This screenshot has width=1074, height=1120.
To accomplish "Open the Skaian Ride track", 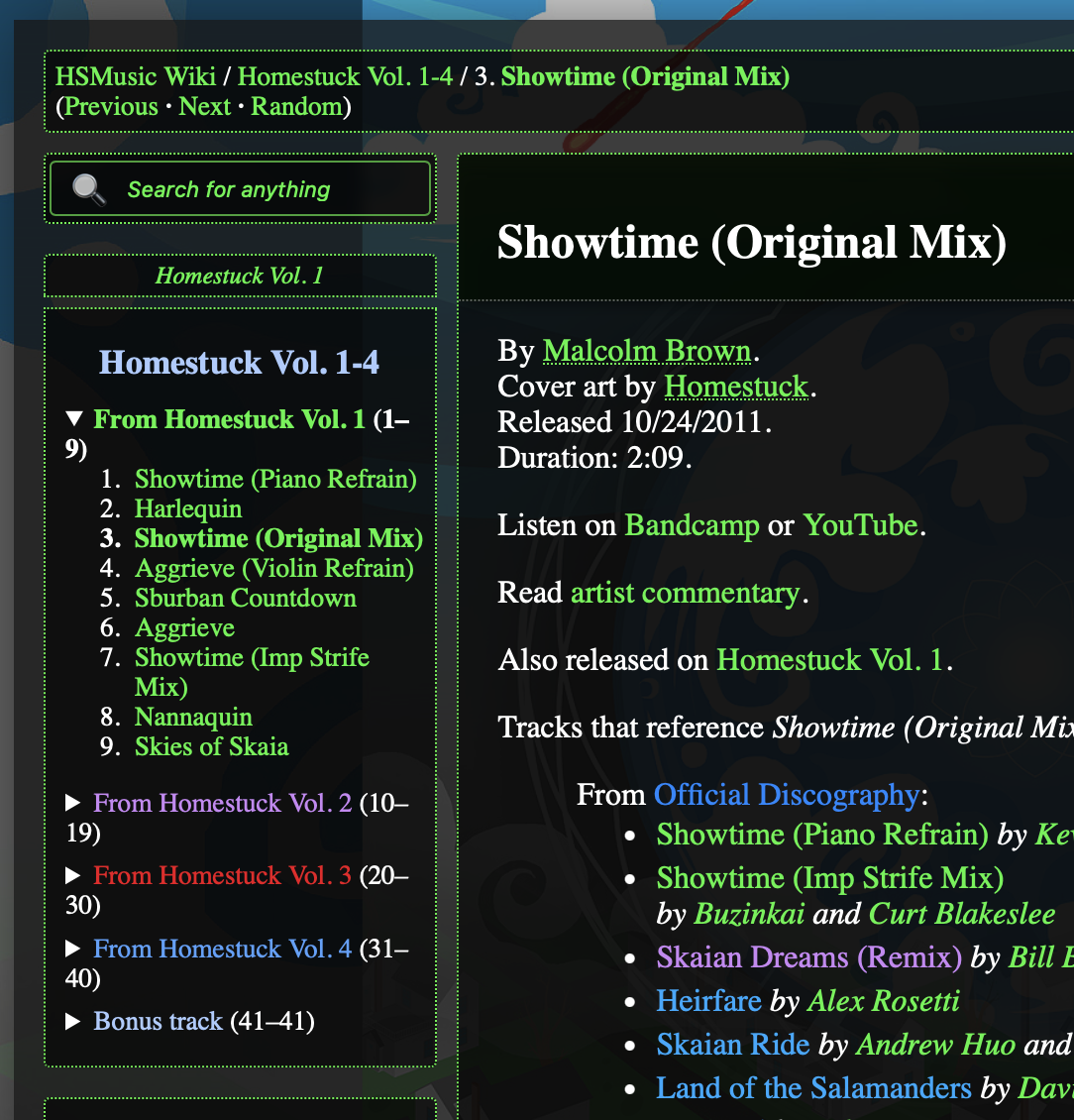I will (x=732, y=1045).
